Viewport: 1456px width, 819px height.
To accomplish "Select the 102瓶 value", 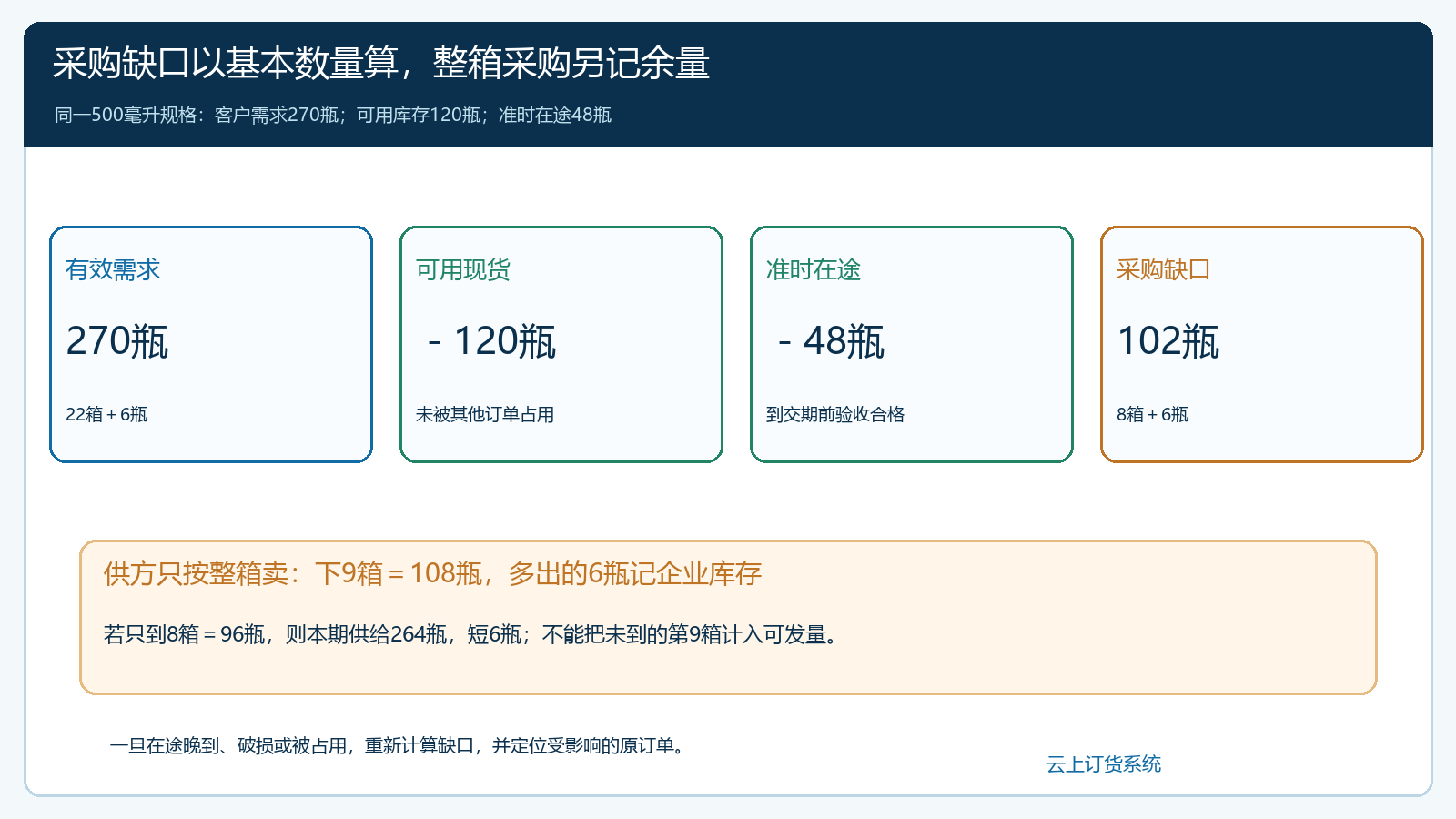I will point(1168,341).
